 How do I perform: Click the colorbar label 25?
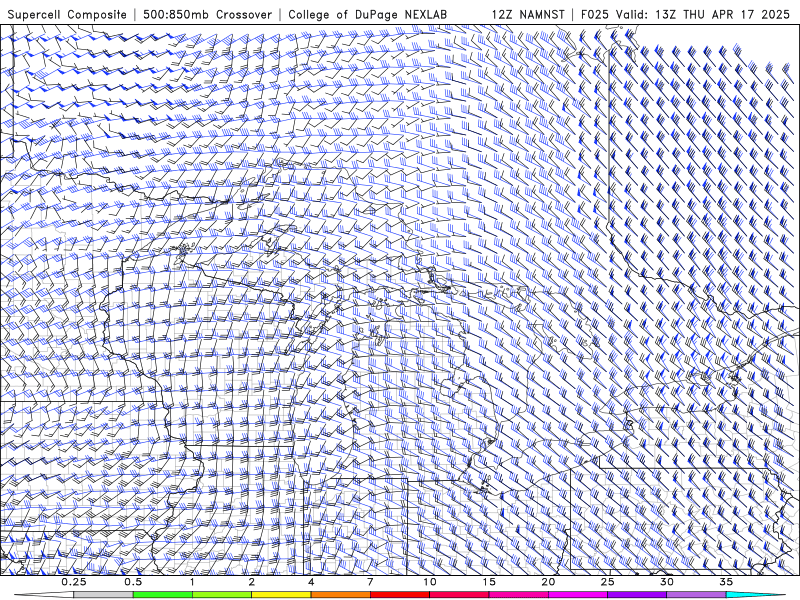pyautogui.click(x=607, y=582)
